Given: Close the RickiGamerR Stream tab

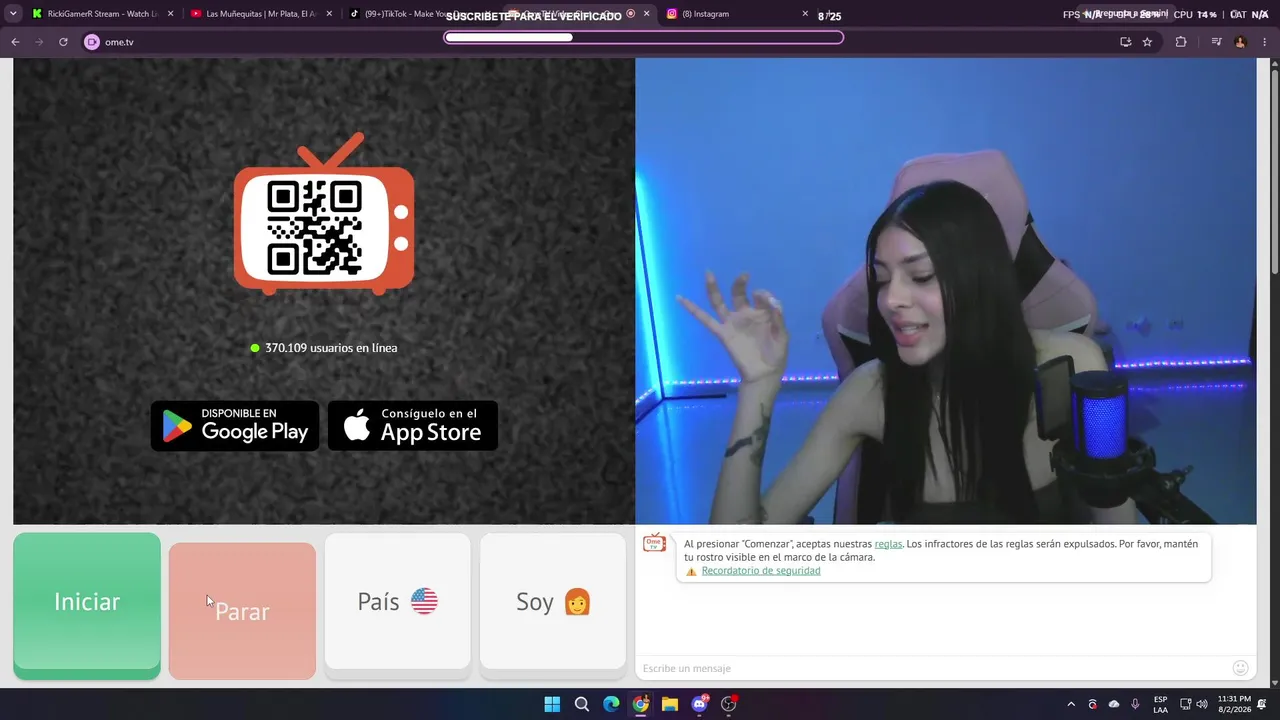Looking at the screenshot, I should point(170,14).
